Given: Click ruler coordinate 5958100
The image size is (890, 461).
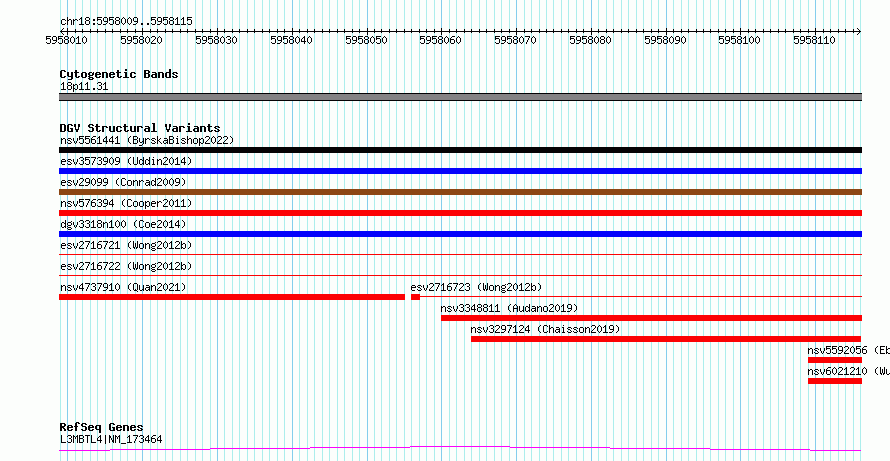Looking at the screenshot, I should coord(740,40).
